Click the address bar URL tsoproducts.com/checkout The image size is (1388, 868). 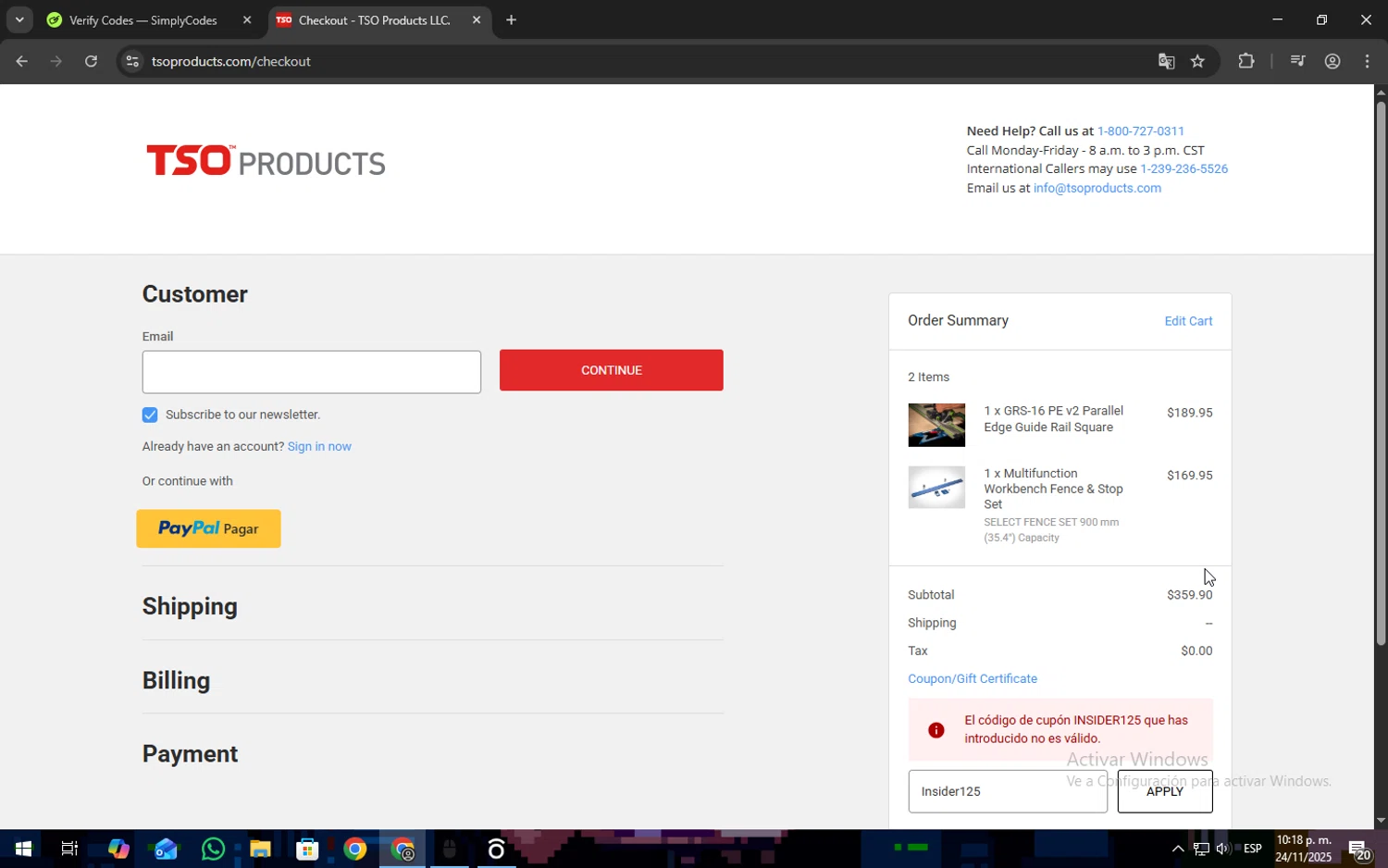pyautogui.click(x=231, y=62)
